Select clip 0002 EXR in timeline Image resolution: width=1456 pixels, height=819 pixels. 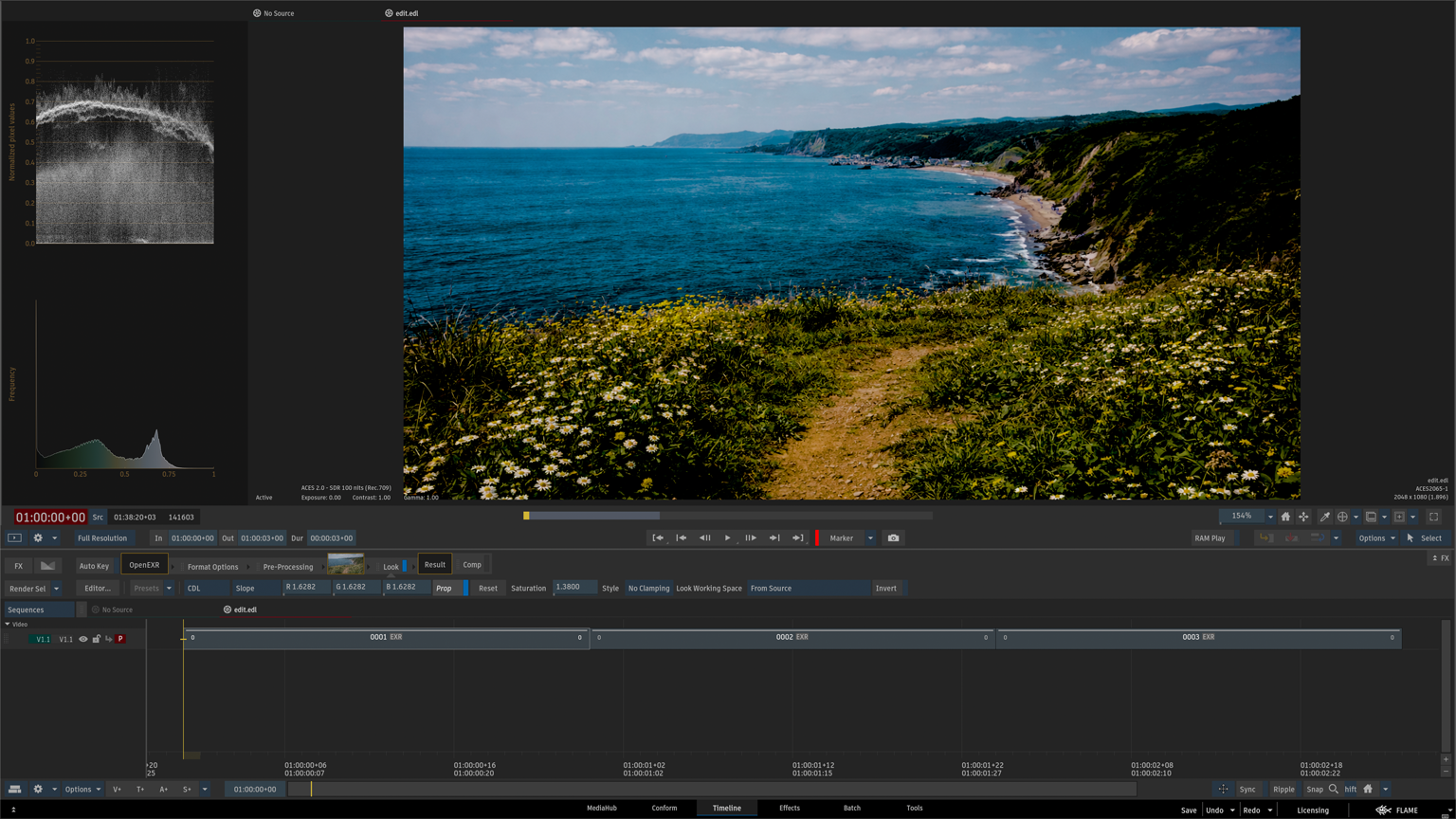(x=792, y=638)
